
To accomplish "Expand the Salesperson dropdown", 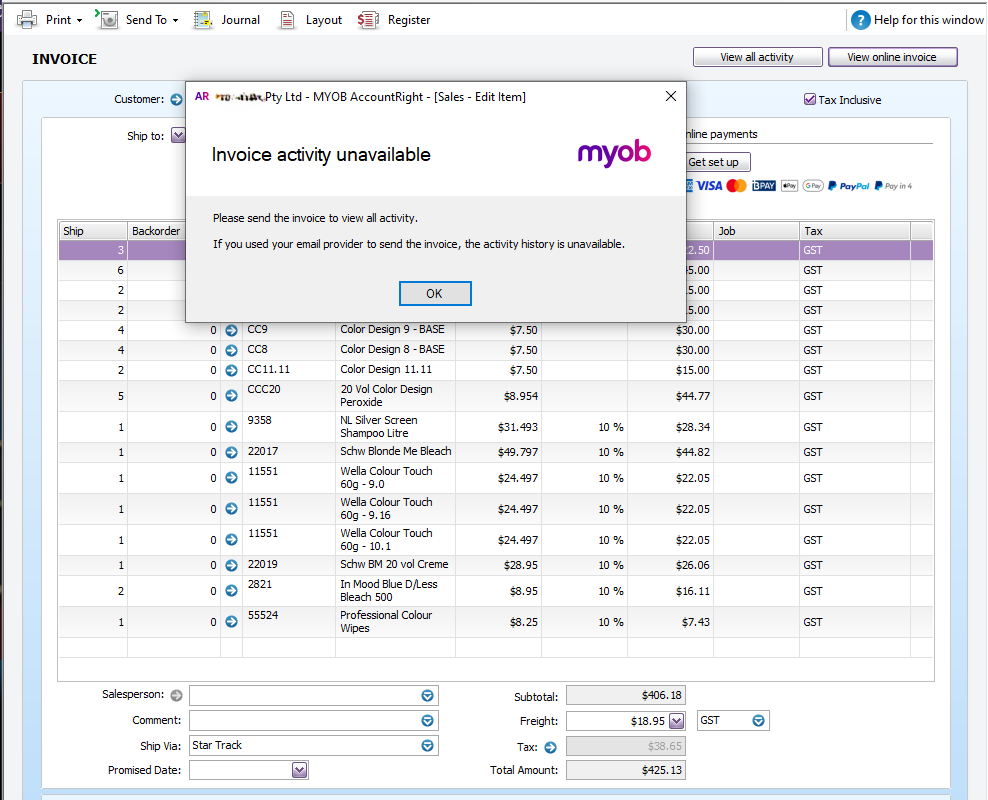I will [x=427, y=696].
